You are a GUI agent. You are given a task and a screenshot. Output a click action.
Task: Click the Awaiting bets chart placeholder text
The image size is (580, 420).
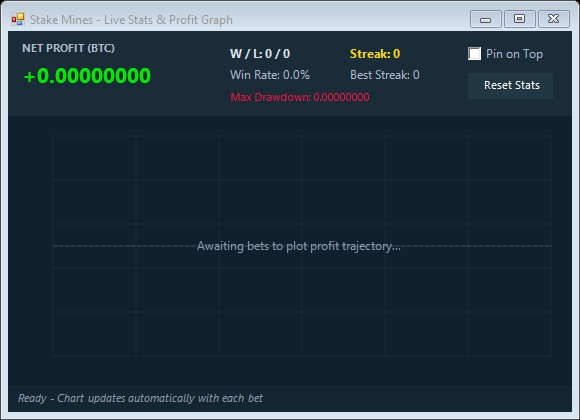point(299,246)
